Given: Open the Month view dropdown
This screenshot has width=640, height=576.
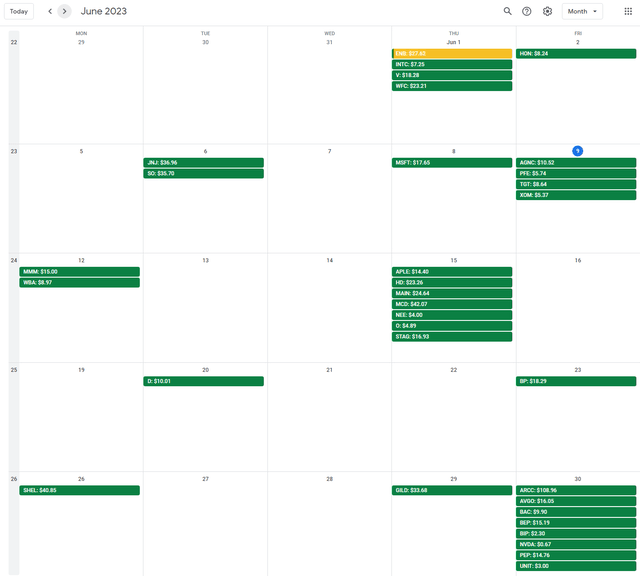Looking at the screenshot, I should [x=582, y=11].
